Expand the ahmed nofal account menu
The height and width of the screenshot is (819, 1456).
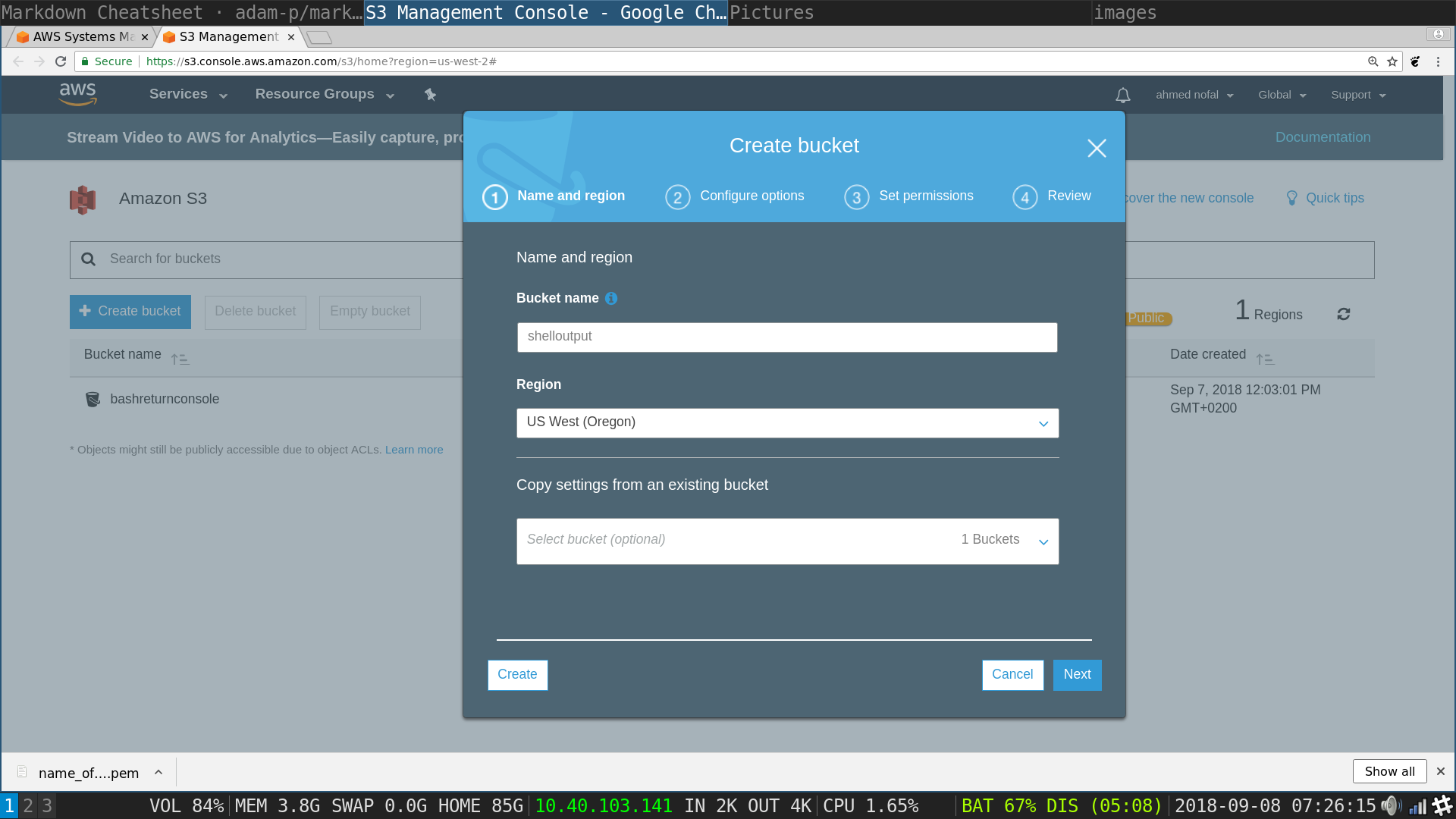pyautogui.click(x=1194, y=96)
